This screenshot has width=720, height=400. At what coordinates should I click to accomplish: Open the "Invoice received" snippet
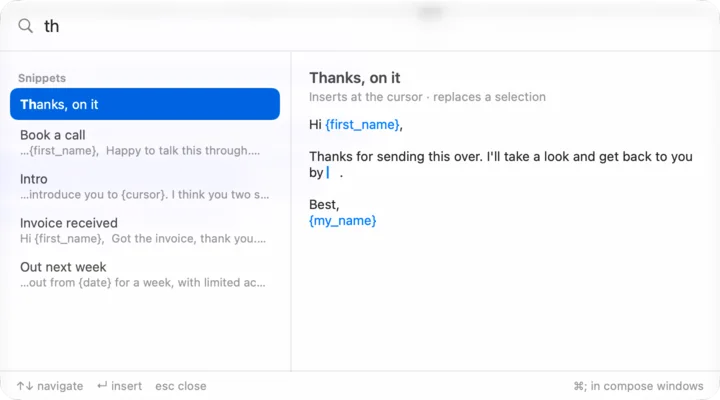(x=145, y=231)
